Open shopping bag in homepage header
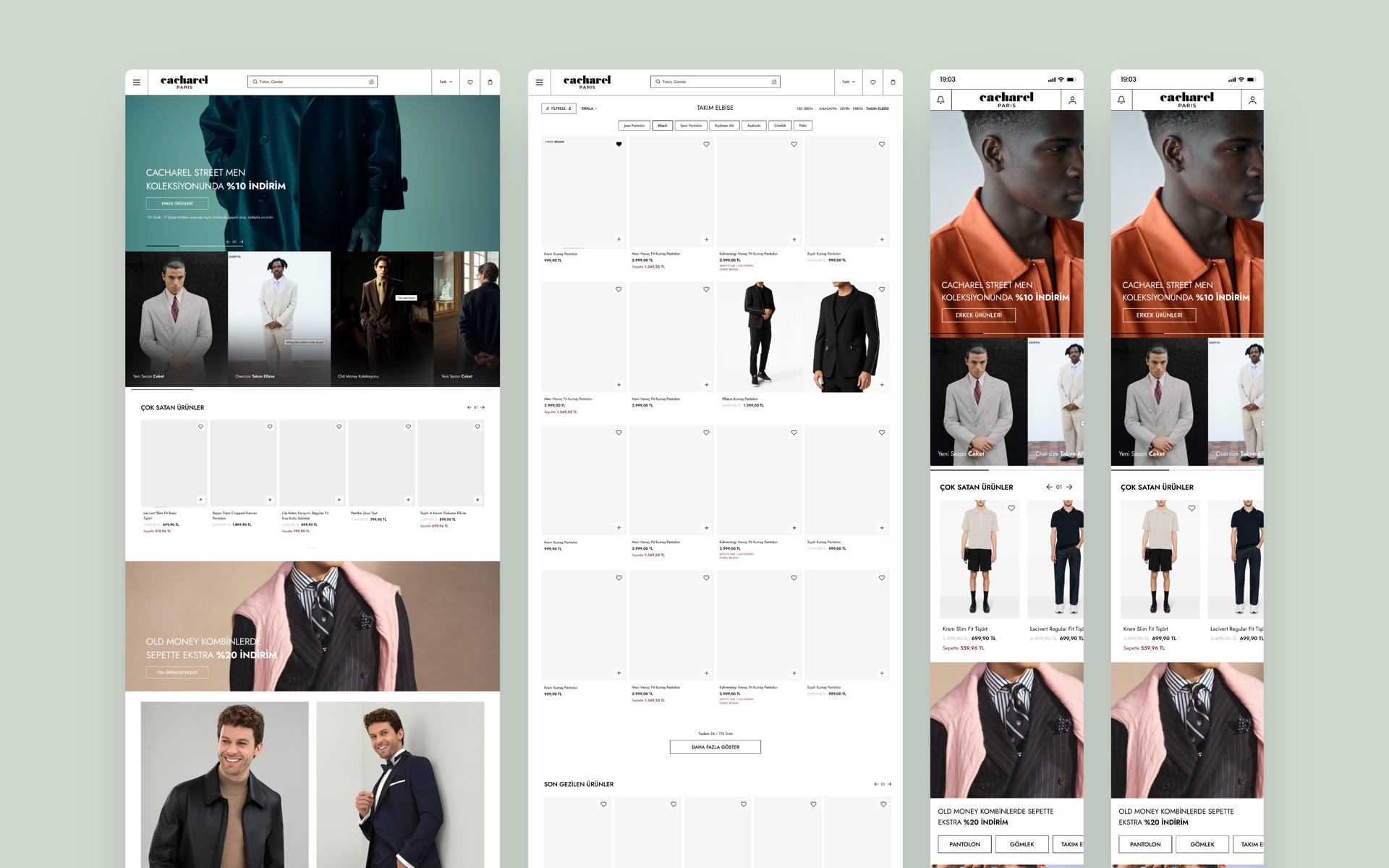 click(x=490, y=82)
